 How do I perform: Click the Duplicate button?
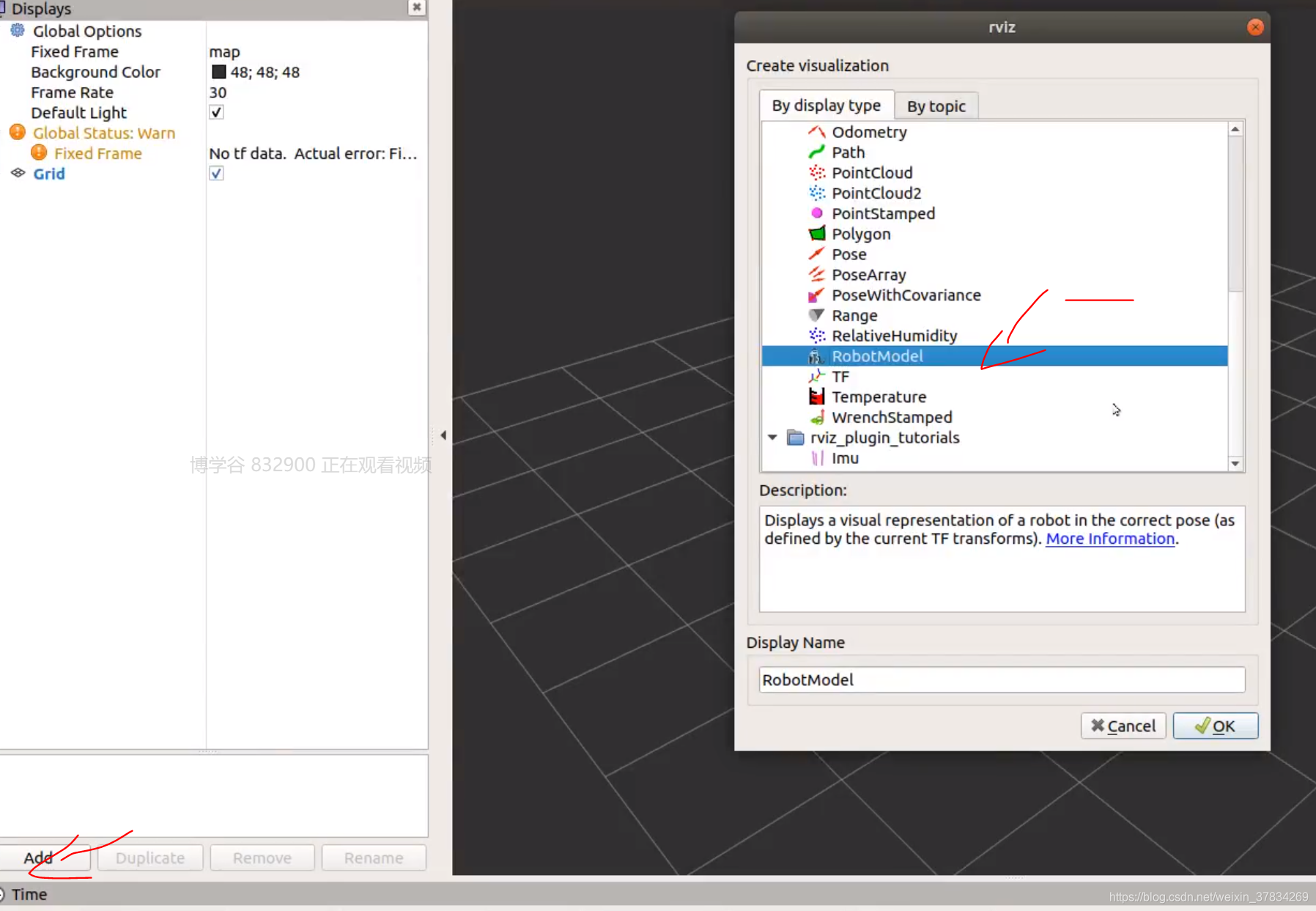150,857
